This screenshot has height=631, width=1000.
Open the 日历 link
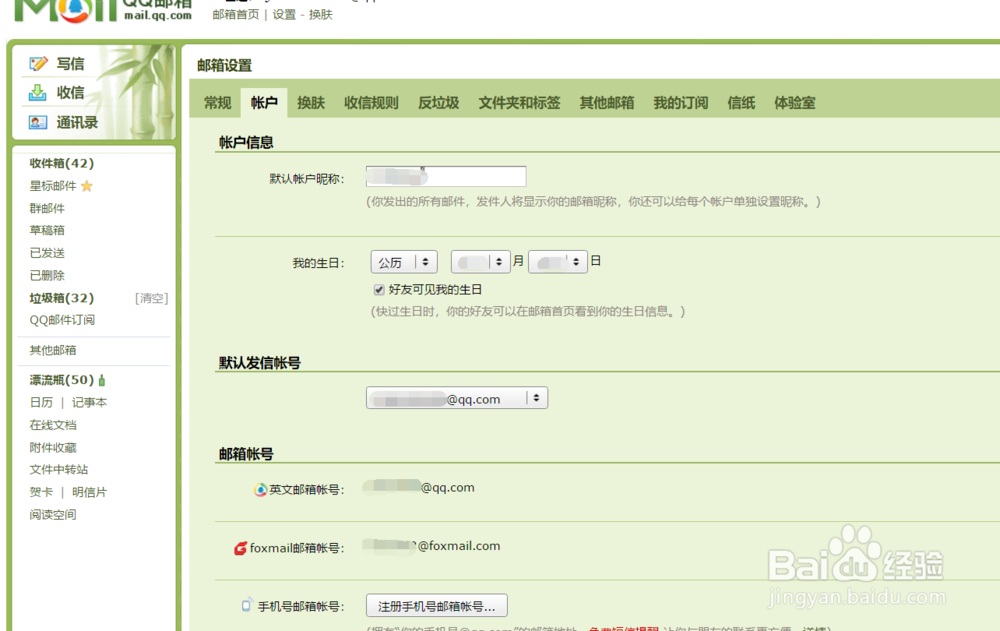(x=41, y=403)
